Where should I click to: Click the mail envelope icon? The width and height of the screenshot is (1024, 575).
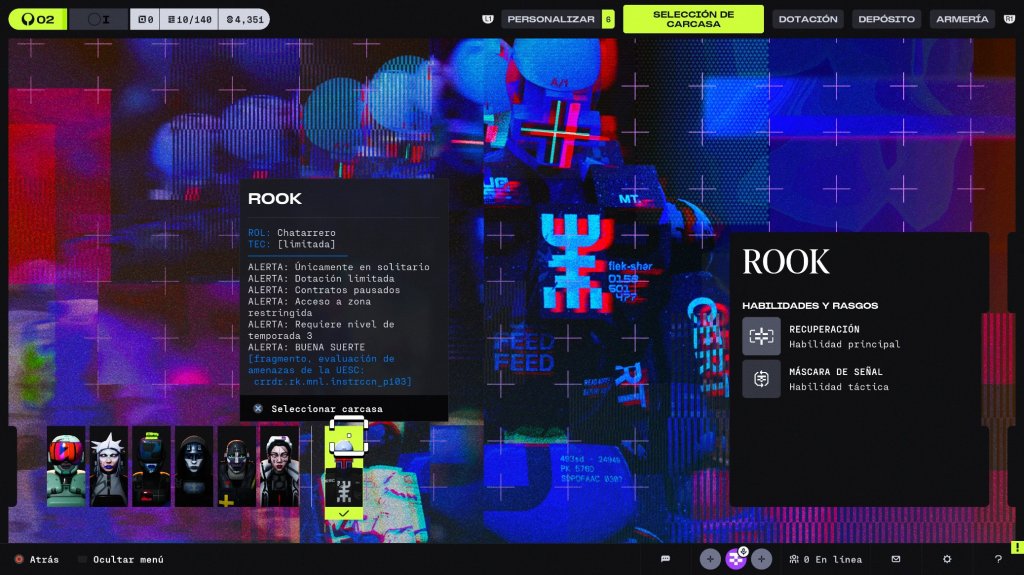coord(896,559)
